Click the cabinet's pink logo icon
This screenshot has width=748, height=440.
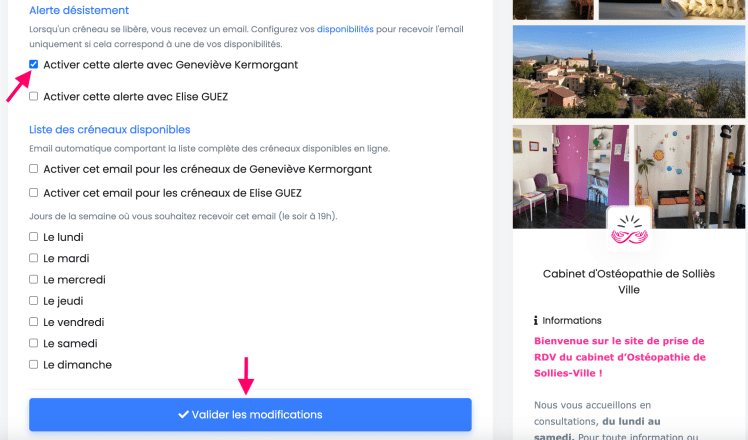(x=629, y=230)
